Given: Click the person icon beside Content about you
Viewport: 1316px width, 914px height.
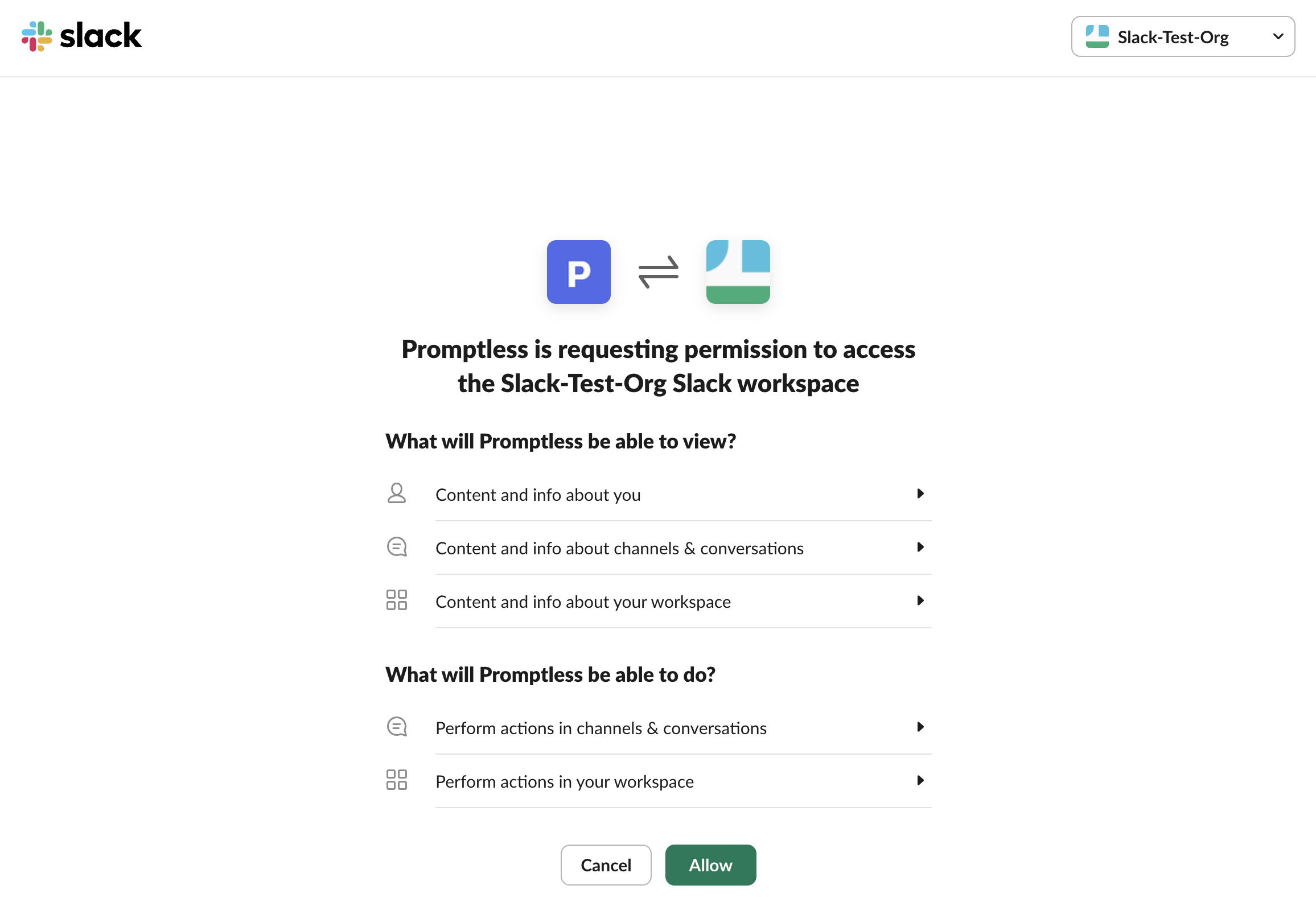Looking at the screenshot, I should (396, 493).
